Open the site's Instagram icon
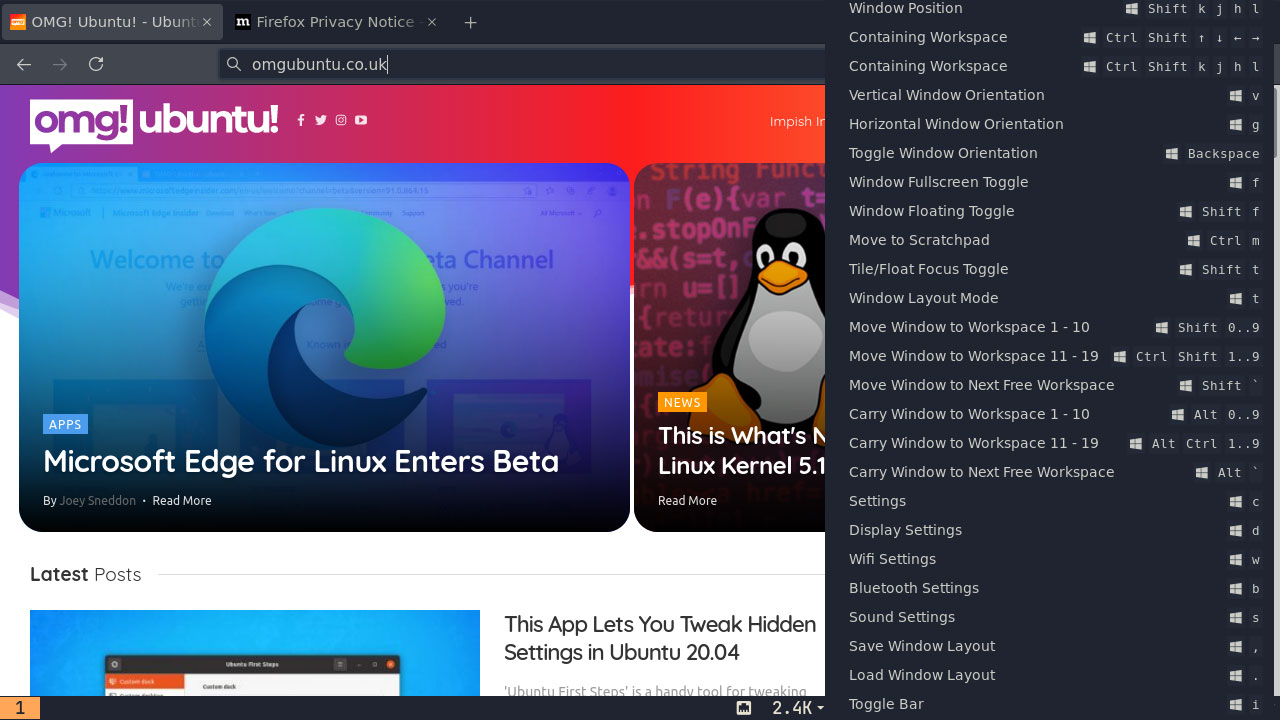1280x720 pixels. click(x=341, y=120)
